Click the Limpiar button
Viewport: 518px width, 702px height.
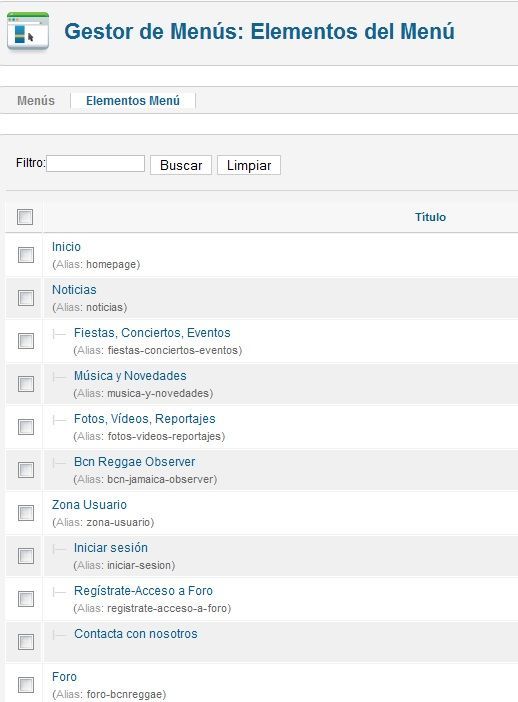(x=249, y=165)
